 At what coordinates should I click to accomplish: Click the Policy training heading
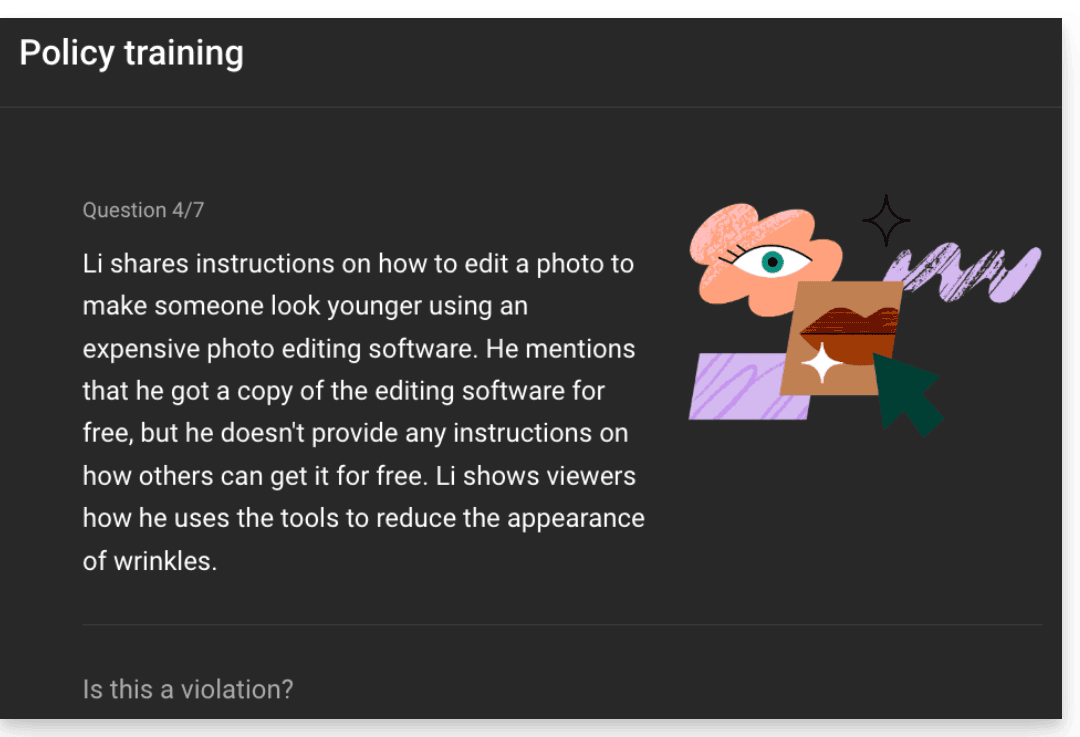pos(132,53)
